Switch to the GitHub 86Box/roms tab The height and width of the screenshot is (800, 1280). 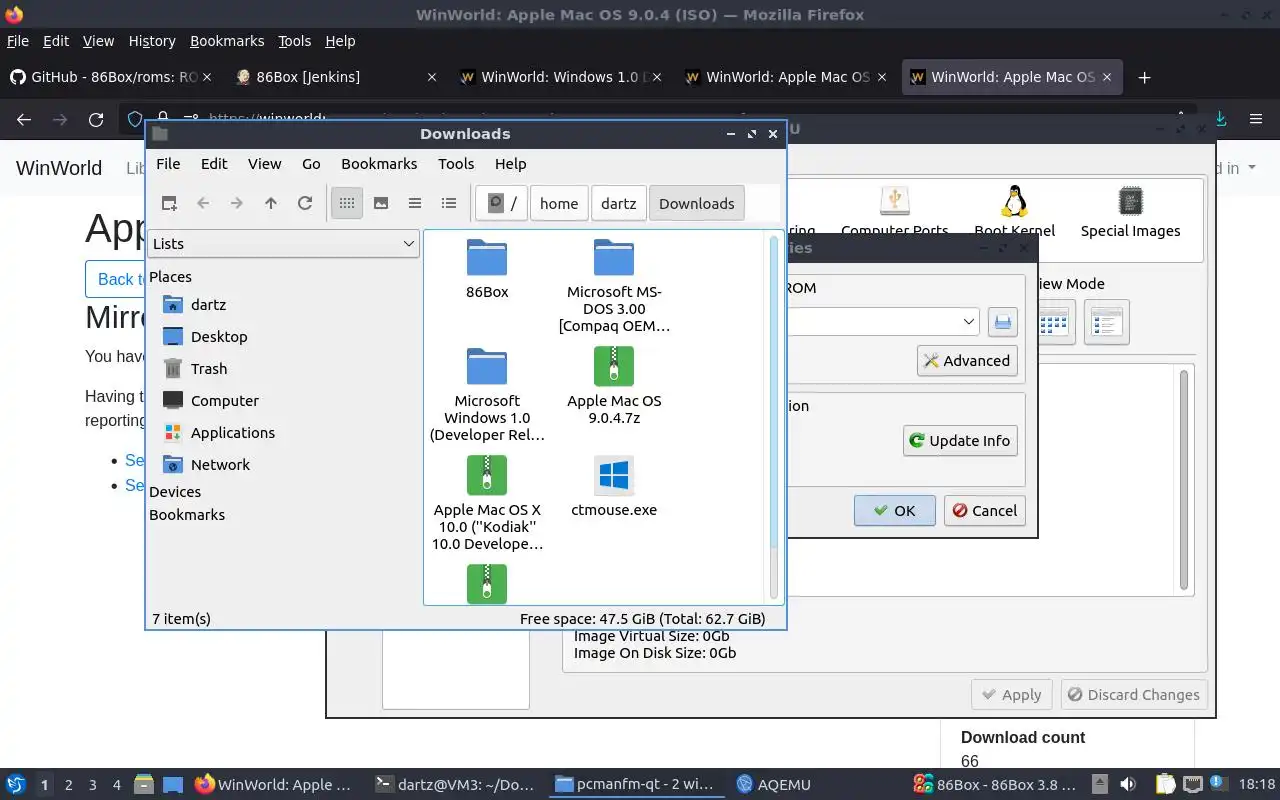pos(111,77)
